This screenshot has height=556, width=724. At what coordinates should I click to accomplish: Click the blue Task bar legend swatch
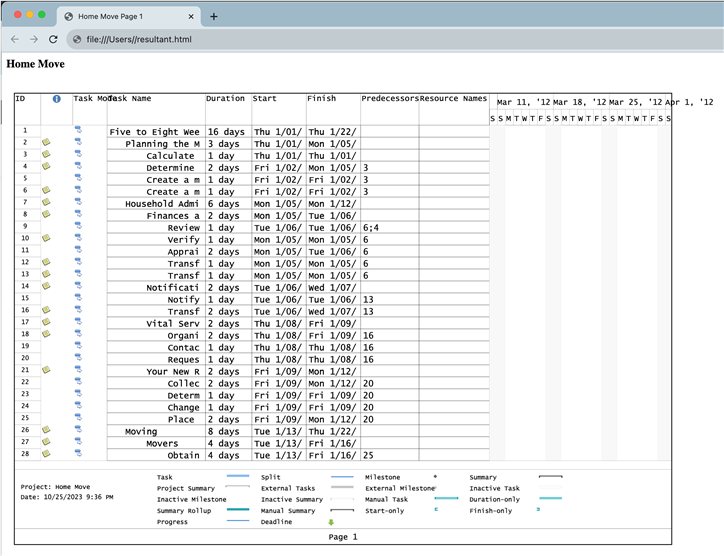coord(237,477)
